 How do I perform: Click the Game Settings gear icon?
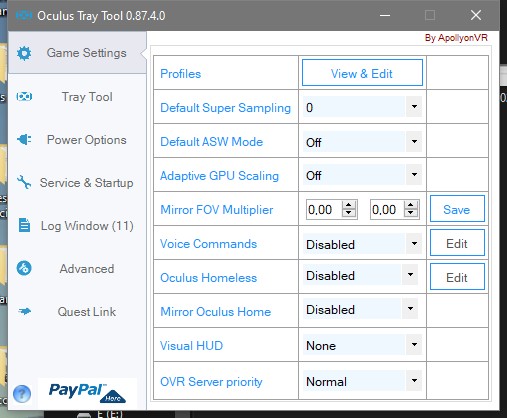(x=24, y=53)
